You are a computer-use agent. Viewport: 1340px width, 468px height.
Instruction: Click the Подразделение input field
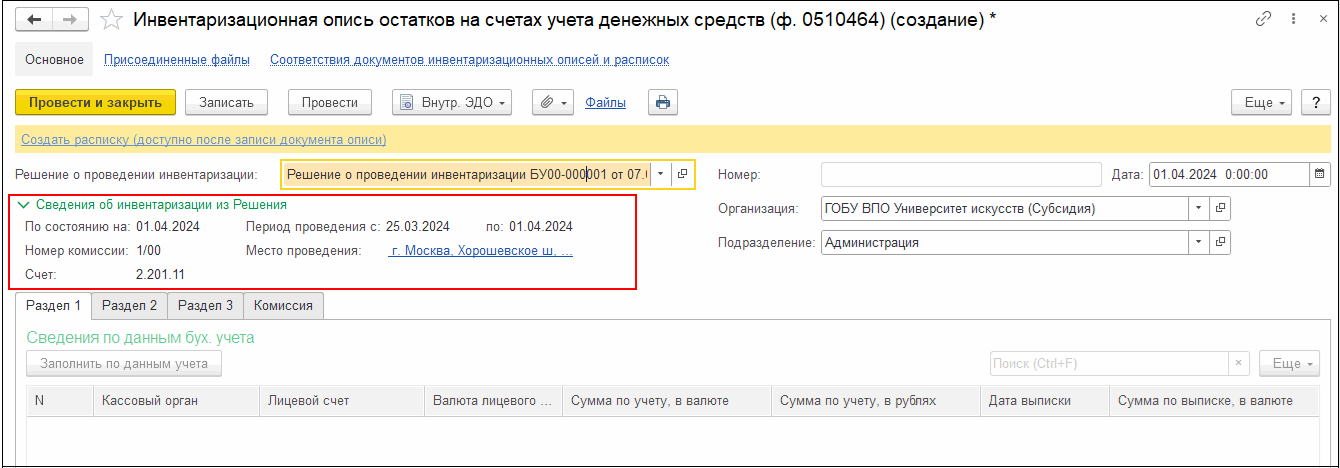click(1005, 242)
